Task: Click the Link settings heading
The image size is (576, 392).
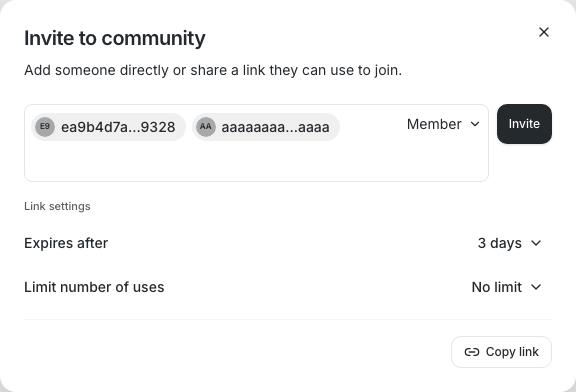Action: [57, 206]
